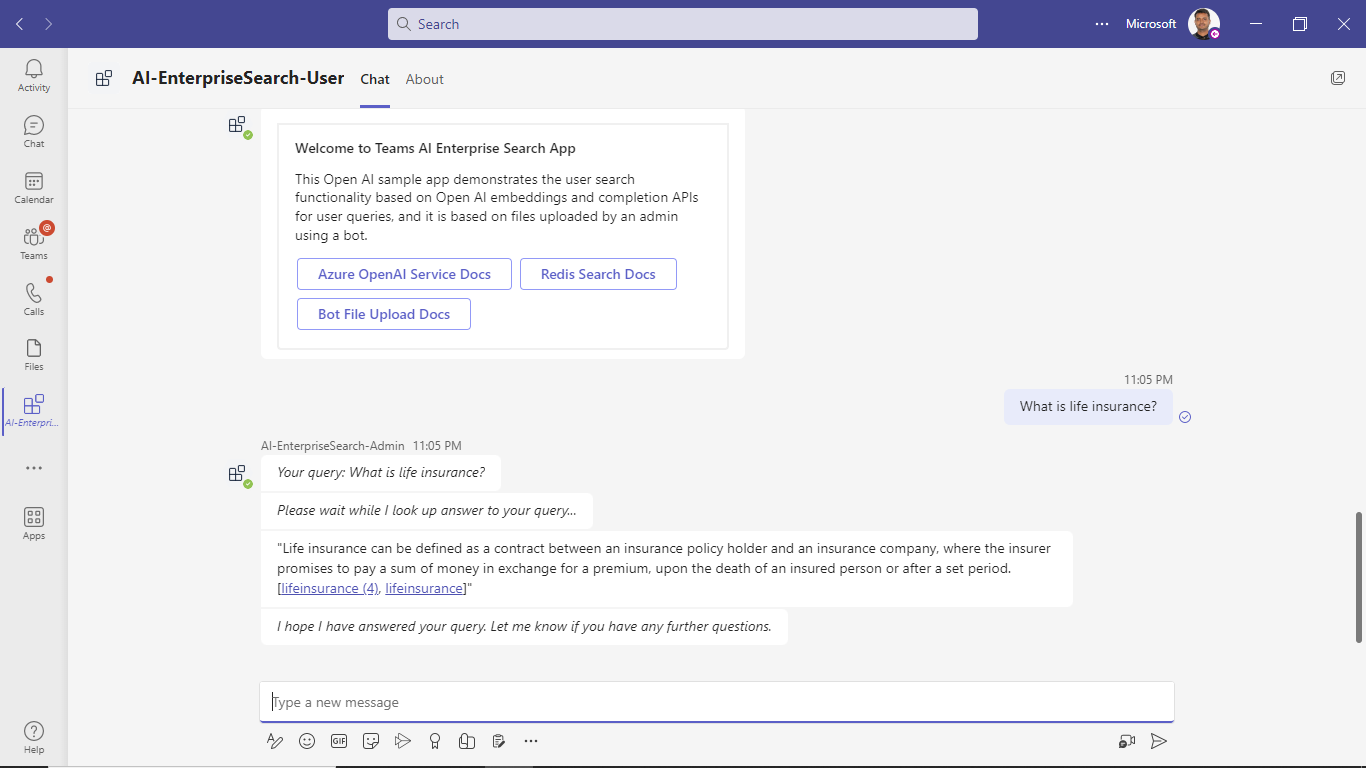The width and height of the screenshot is (1366, 768).
Task: Click the AI-EnterpriseSearch-User chat title
Action: coord(238,78)
